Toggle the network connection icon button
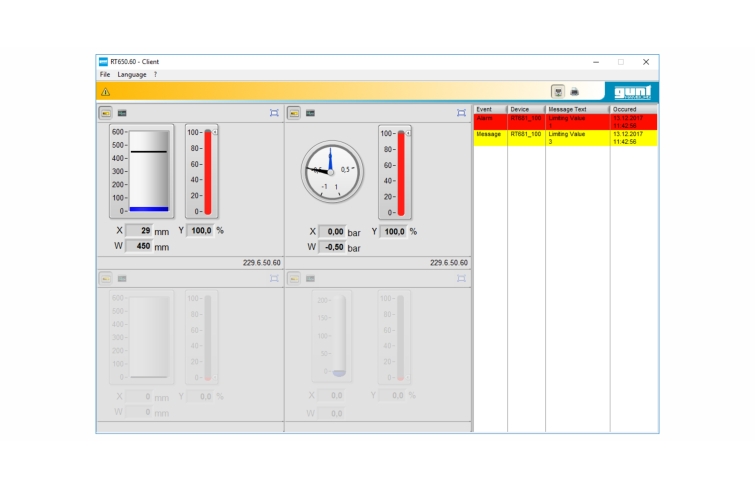755x488 pixels. coord(558,92)
